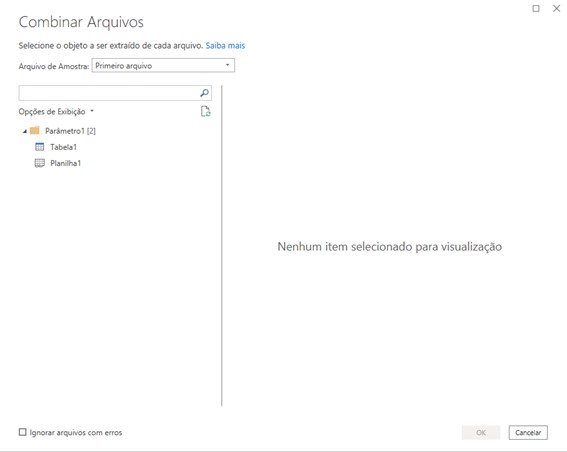The height and width of the screenshot is (452, 567).
Task: Select the Parâmetro1 [2] folder label
Action: [70, 131]
